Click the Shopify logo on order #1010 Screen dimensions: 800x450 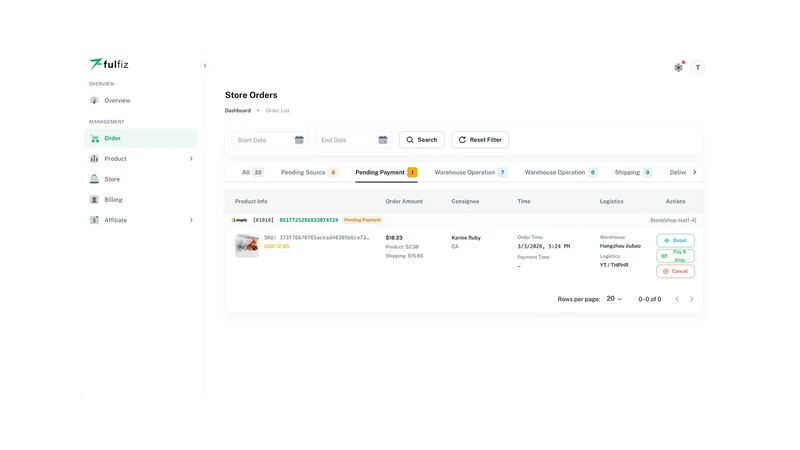click(x=239, y=220)
